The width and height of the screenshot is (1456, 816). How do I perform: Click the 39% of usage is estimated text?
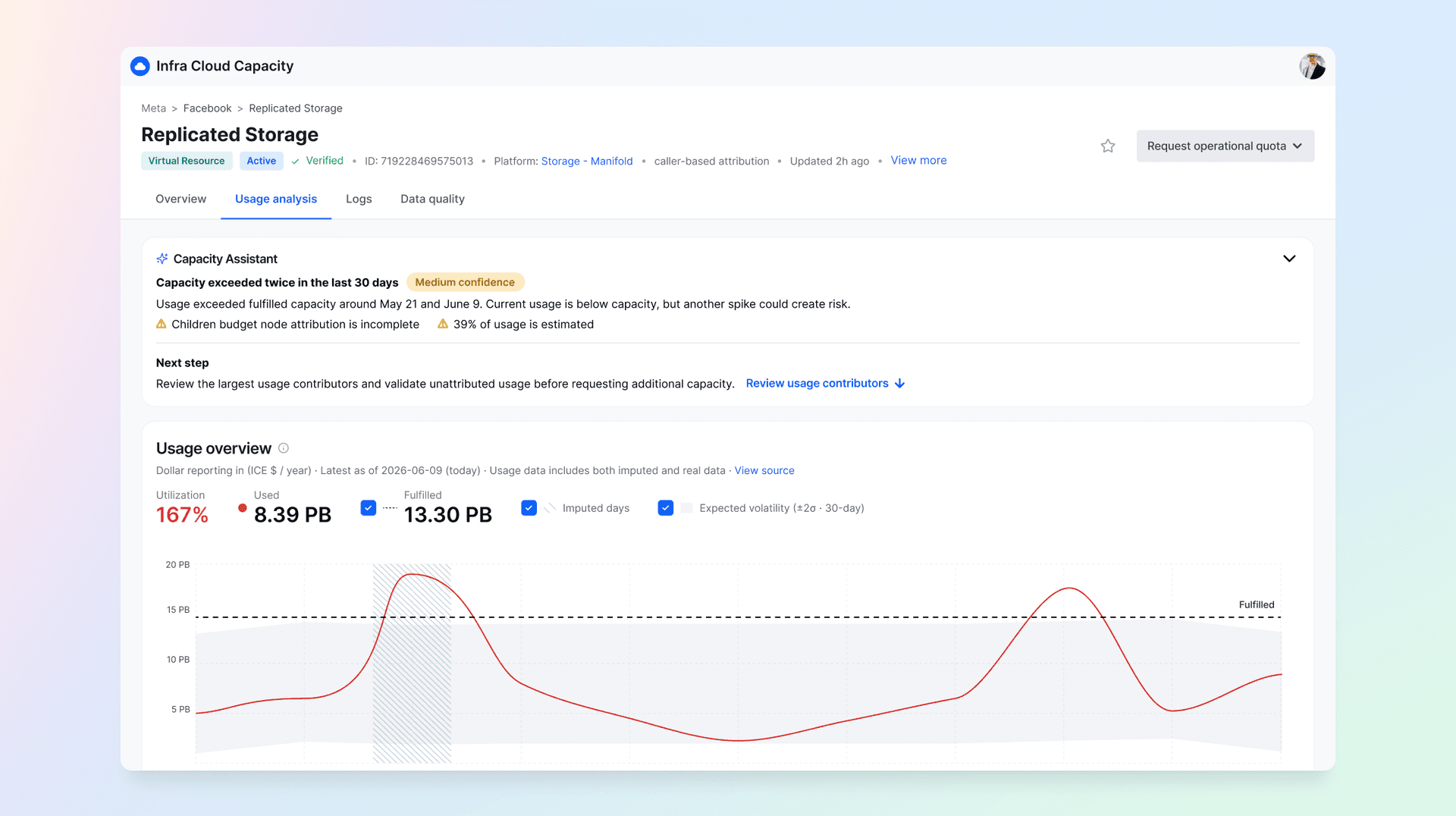[523, 324]
